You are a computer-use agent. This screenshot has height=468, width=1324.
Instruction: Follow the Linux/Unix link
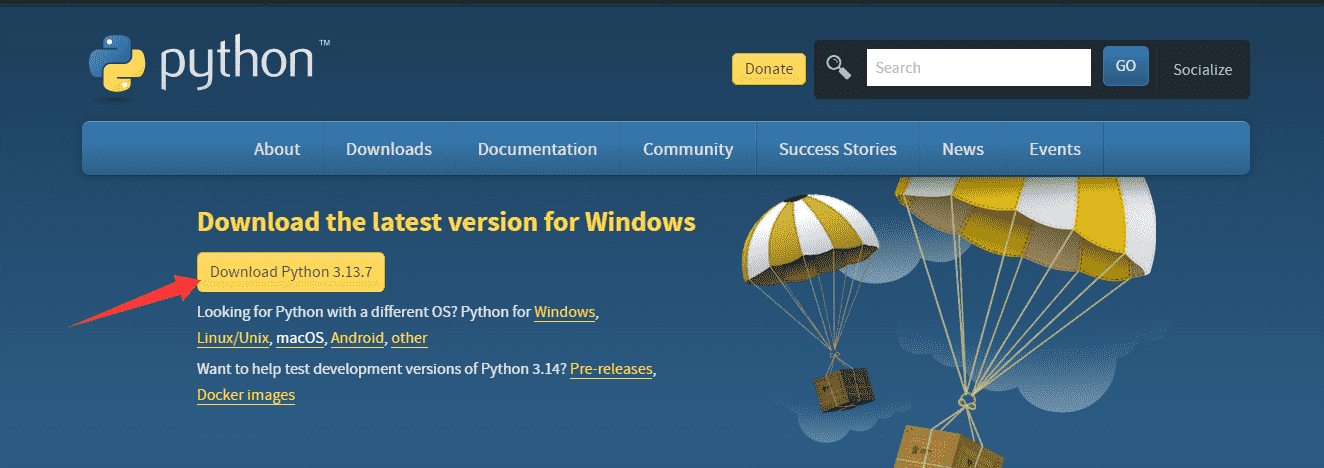coord(233,338)
